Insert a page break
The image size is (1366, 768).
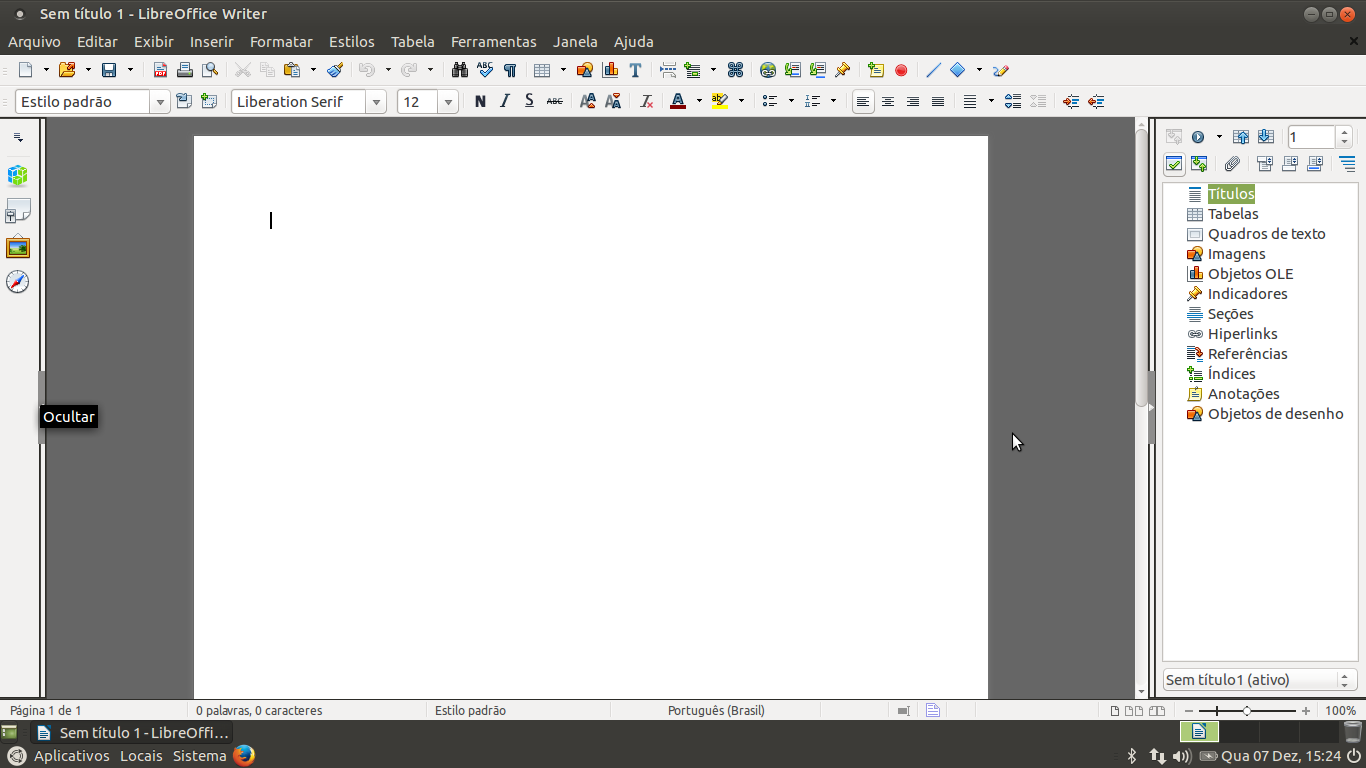[667, 70]
